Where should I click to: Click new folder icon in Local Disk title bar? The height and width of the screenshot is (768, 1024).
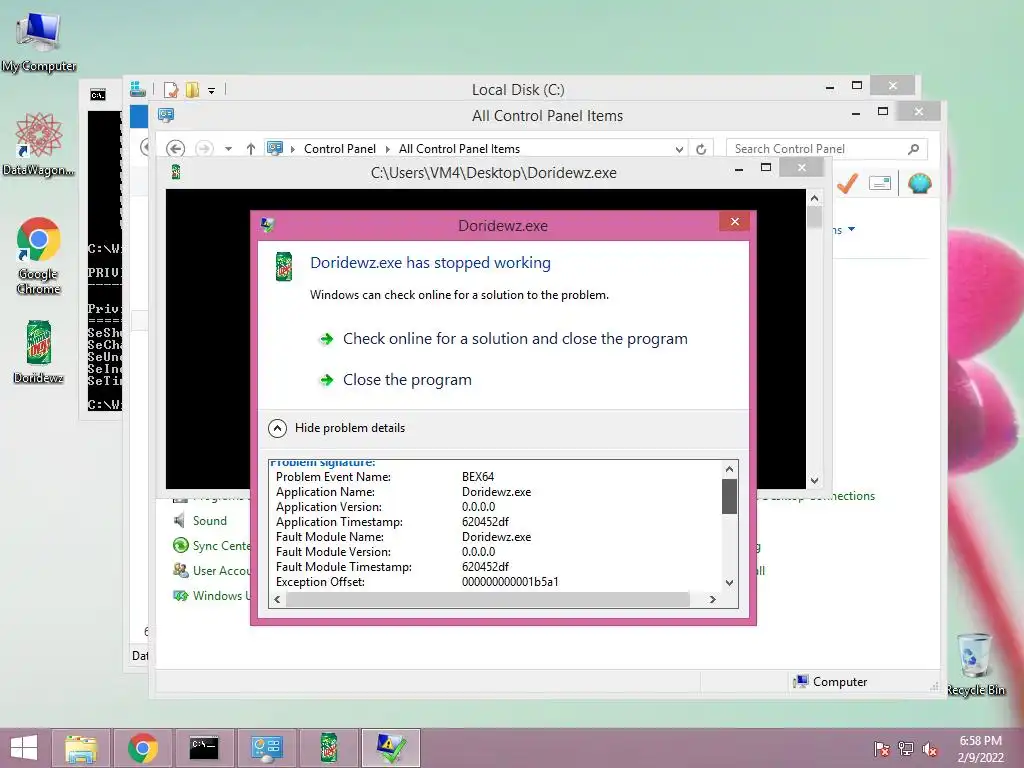192,89
